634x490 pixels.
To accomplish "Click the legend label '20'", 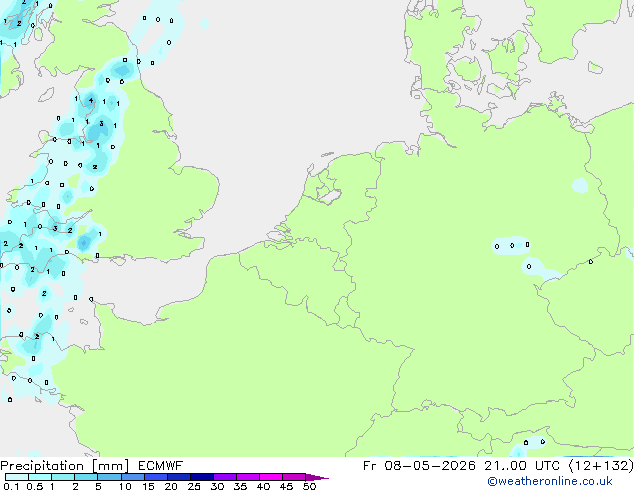I will click(x=171, y=486).
